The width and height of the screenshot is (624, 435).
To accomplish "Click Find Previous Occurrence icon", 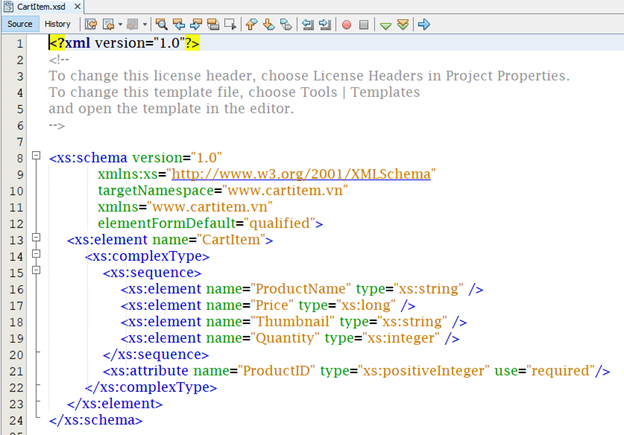I will (x=179, y=24).
